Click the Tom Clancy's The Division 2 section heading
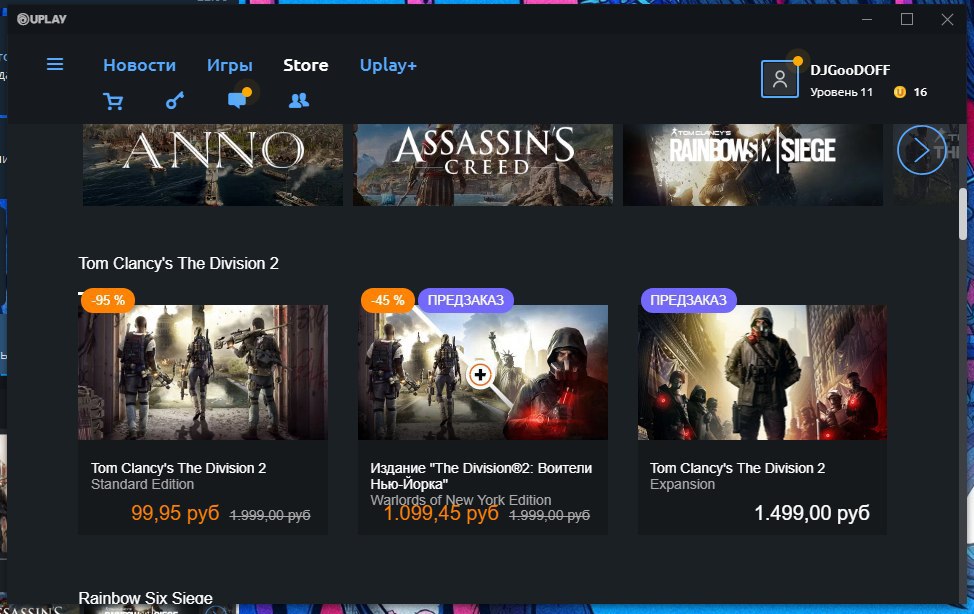974x614 pixels. point(178,263)
